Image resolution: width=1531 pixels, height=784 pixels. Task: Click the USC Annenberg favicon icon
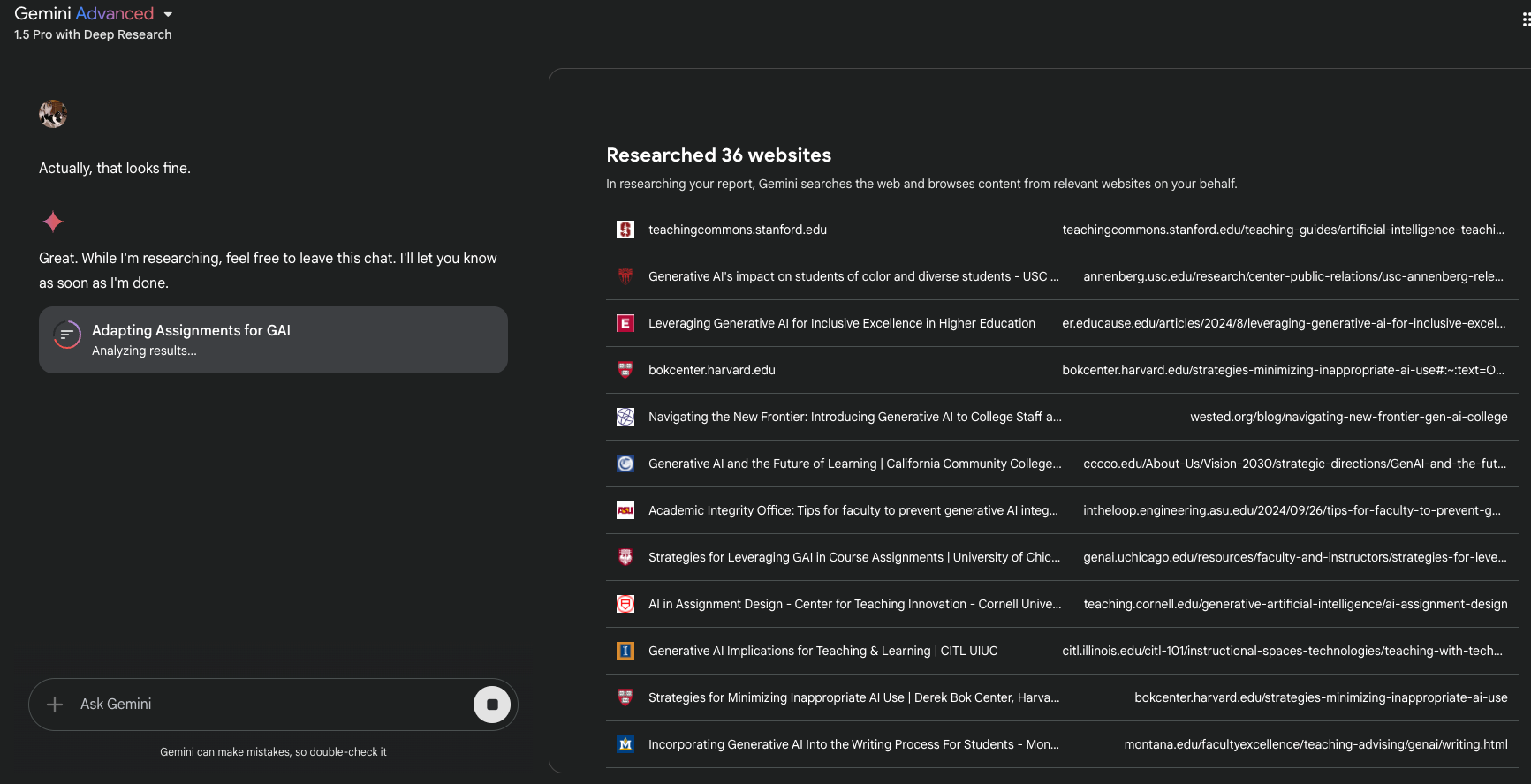point(625,276)
